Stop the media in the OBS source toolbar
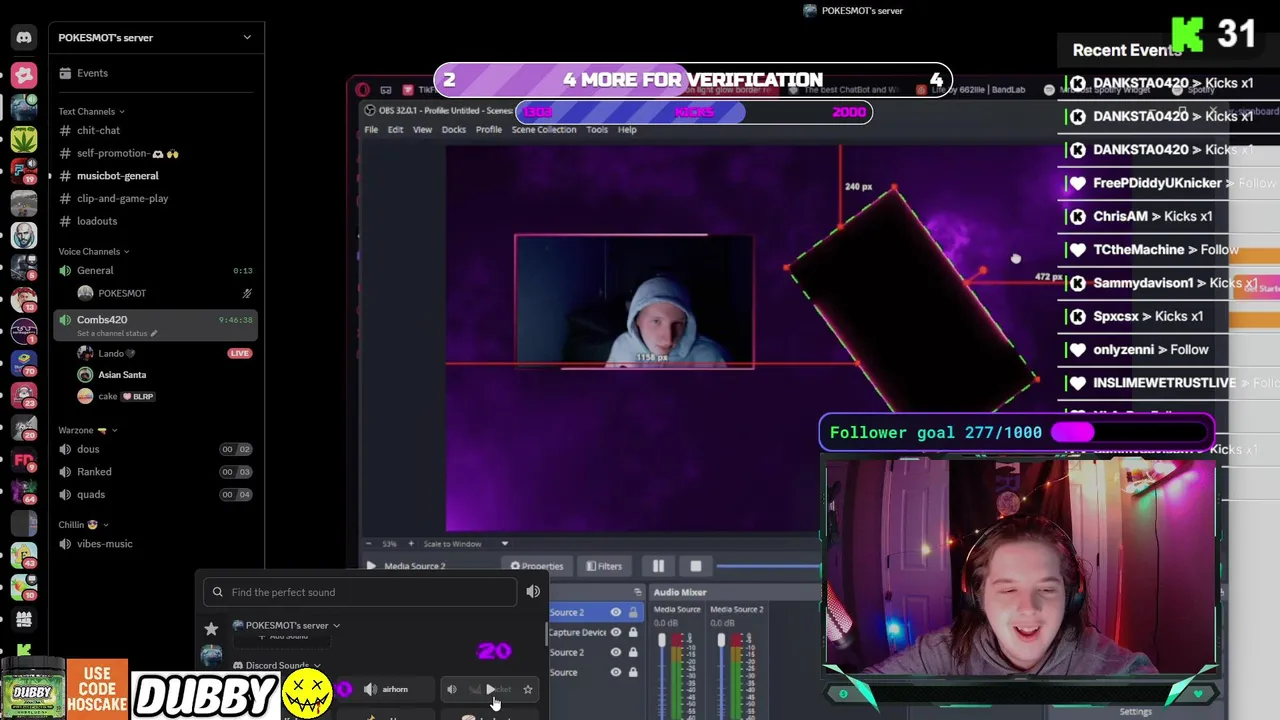 tap(696, 566)
